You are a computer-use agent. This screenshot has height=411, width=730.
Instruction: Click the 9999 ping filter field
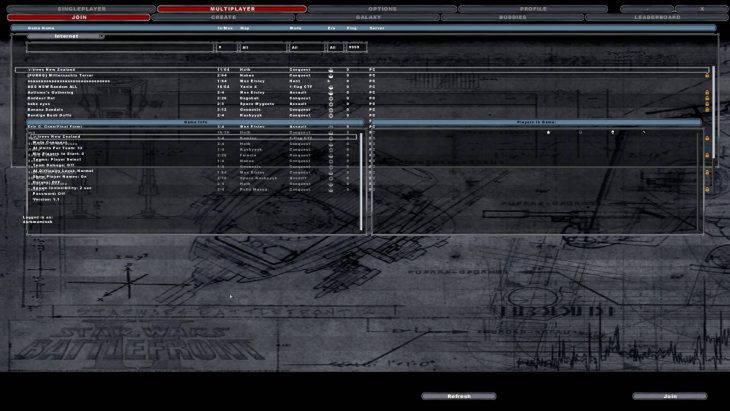pyautogui.click(x=356, y=47)
